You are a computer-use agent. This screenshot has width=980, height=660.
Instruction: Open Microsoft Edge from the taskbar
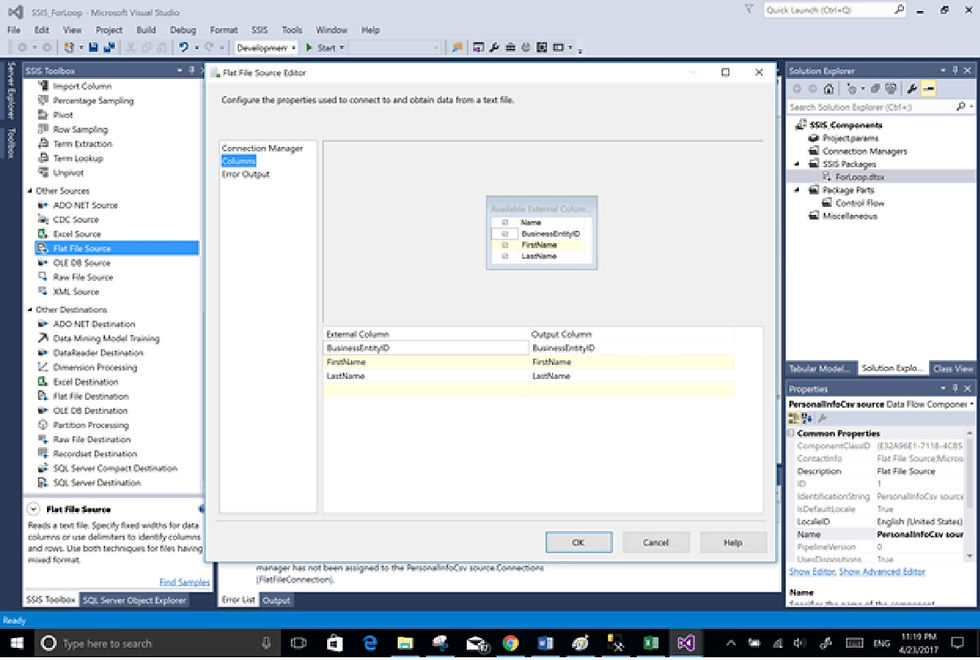(x=370, y=643)
